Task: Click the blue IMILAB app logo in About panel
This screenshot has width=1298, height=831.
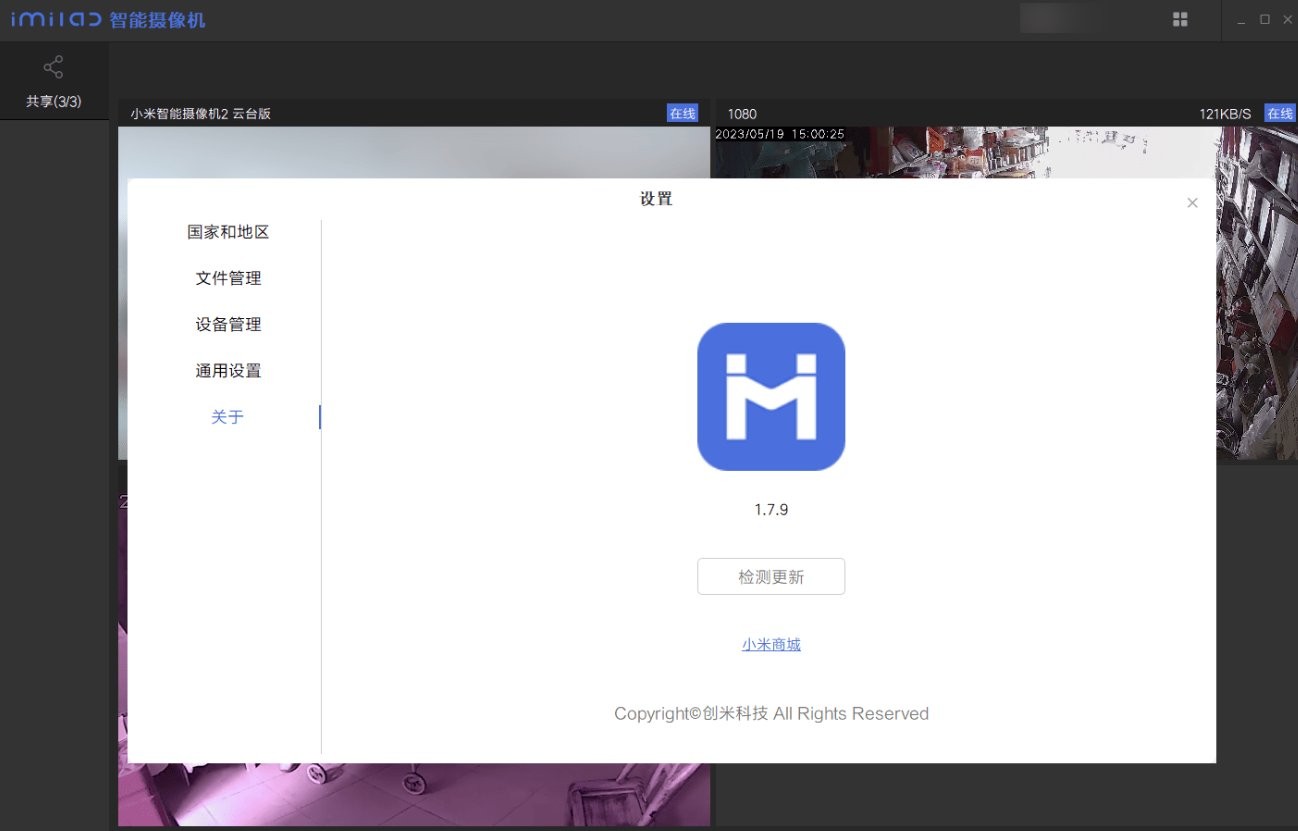Action: 771,395
